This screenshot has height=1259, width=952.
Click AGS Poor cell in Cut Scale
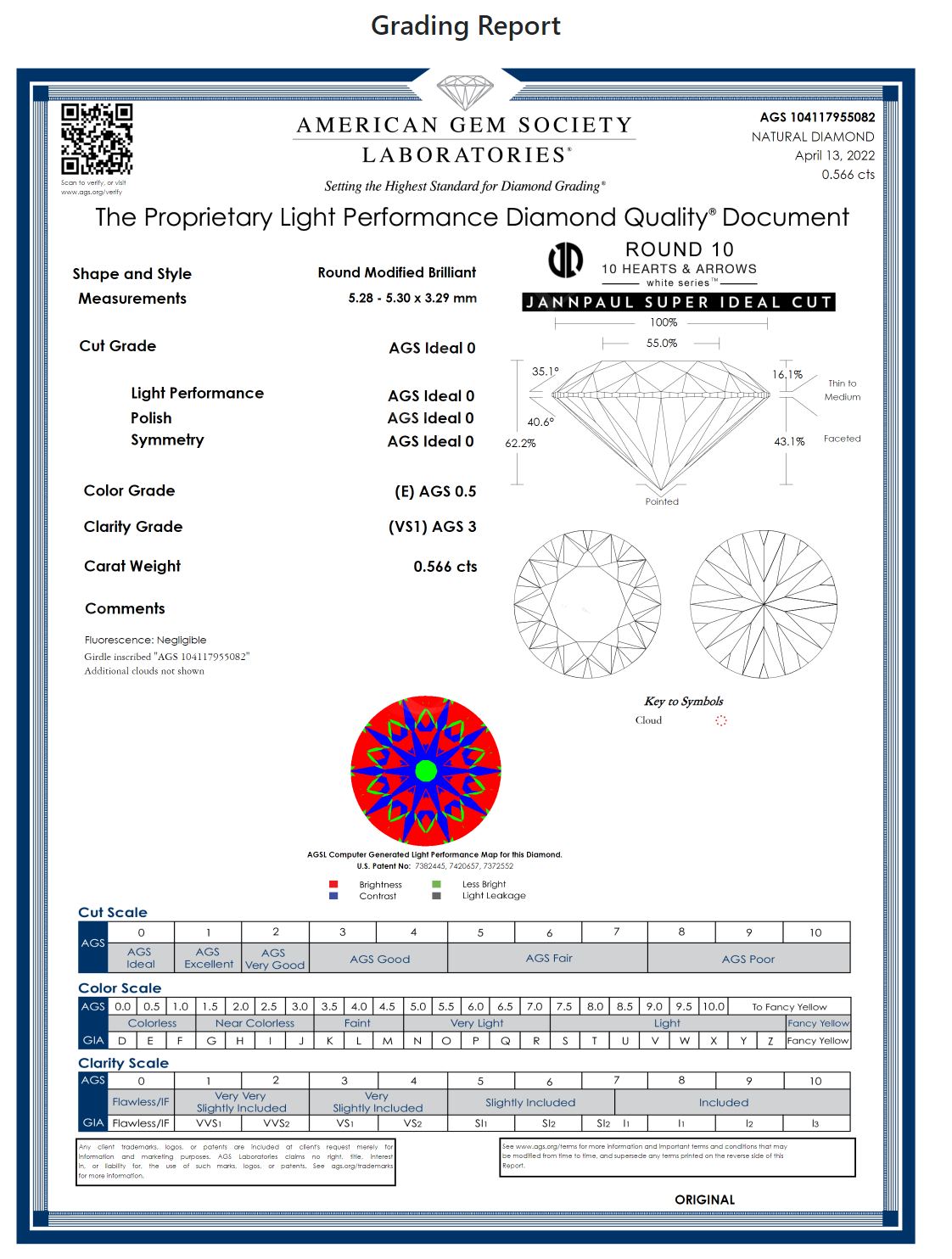[748, 959]
